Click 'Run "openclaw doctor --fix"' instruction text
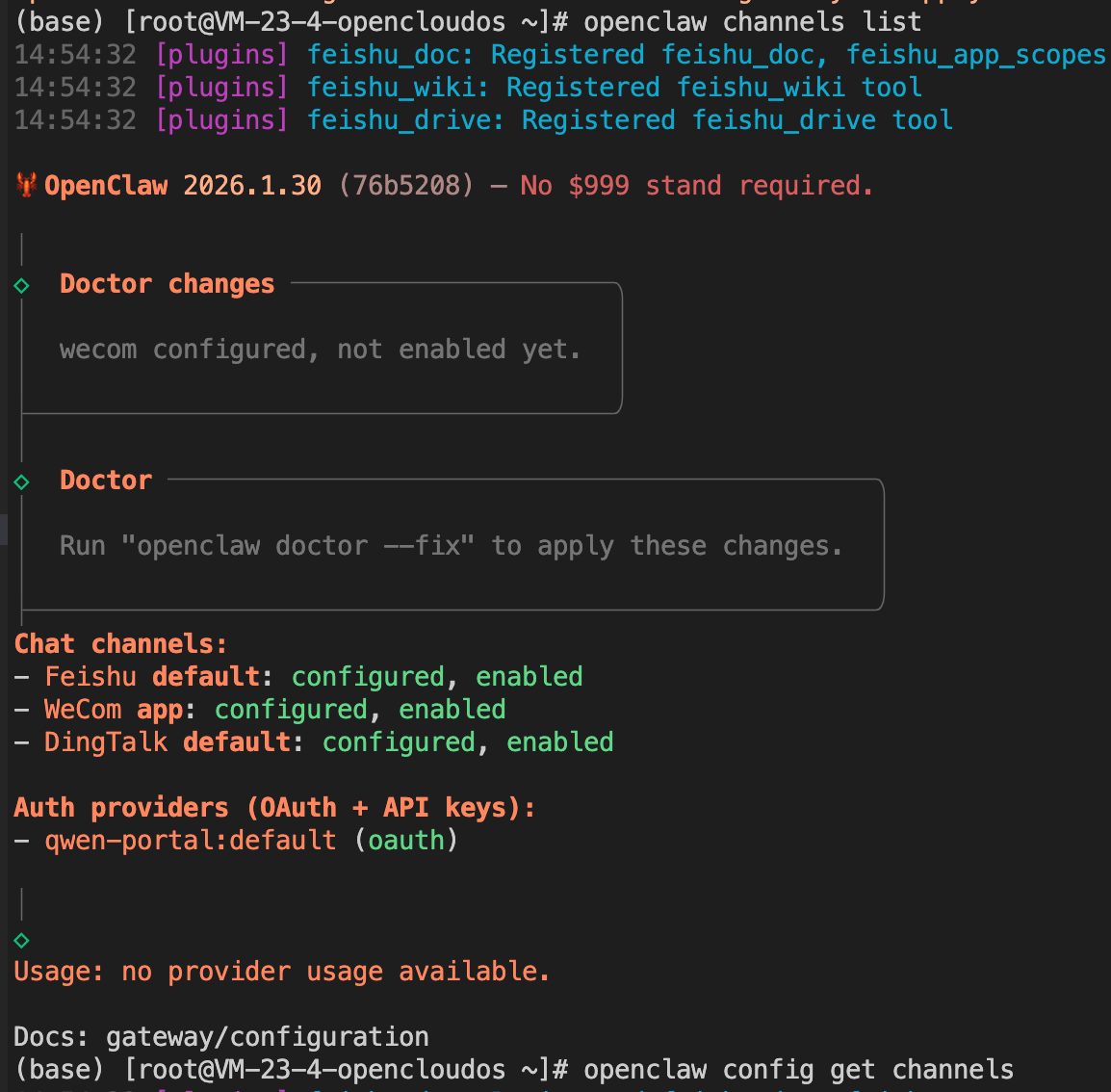This screenshot has width=1111, height=1092. 452,546
